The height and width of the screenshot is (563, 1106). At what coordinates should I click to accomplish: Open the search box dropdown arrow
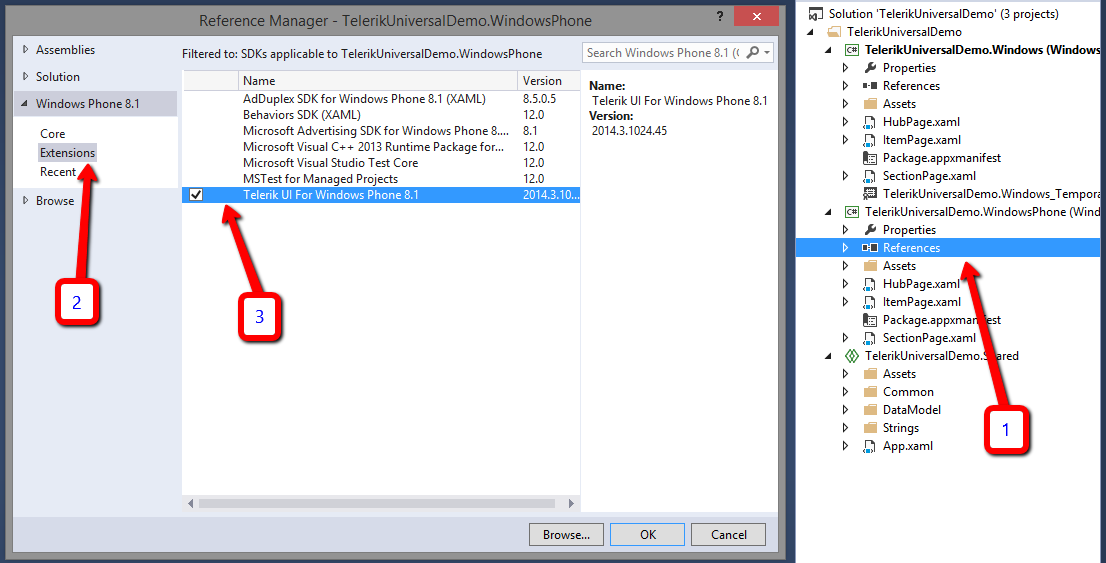click(x=767, y=52)
